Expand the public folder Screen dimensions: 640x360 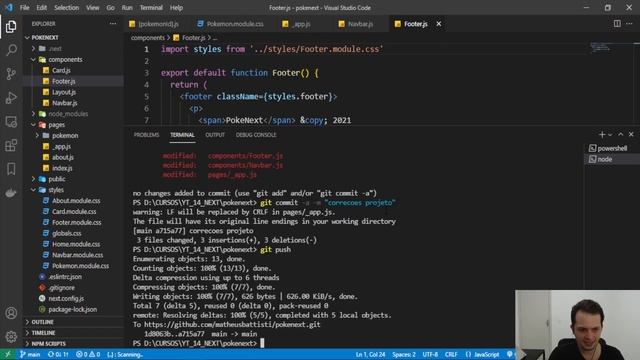coord(33,179)
